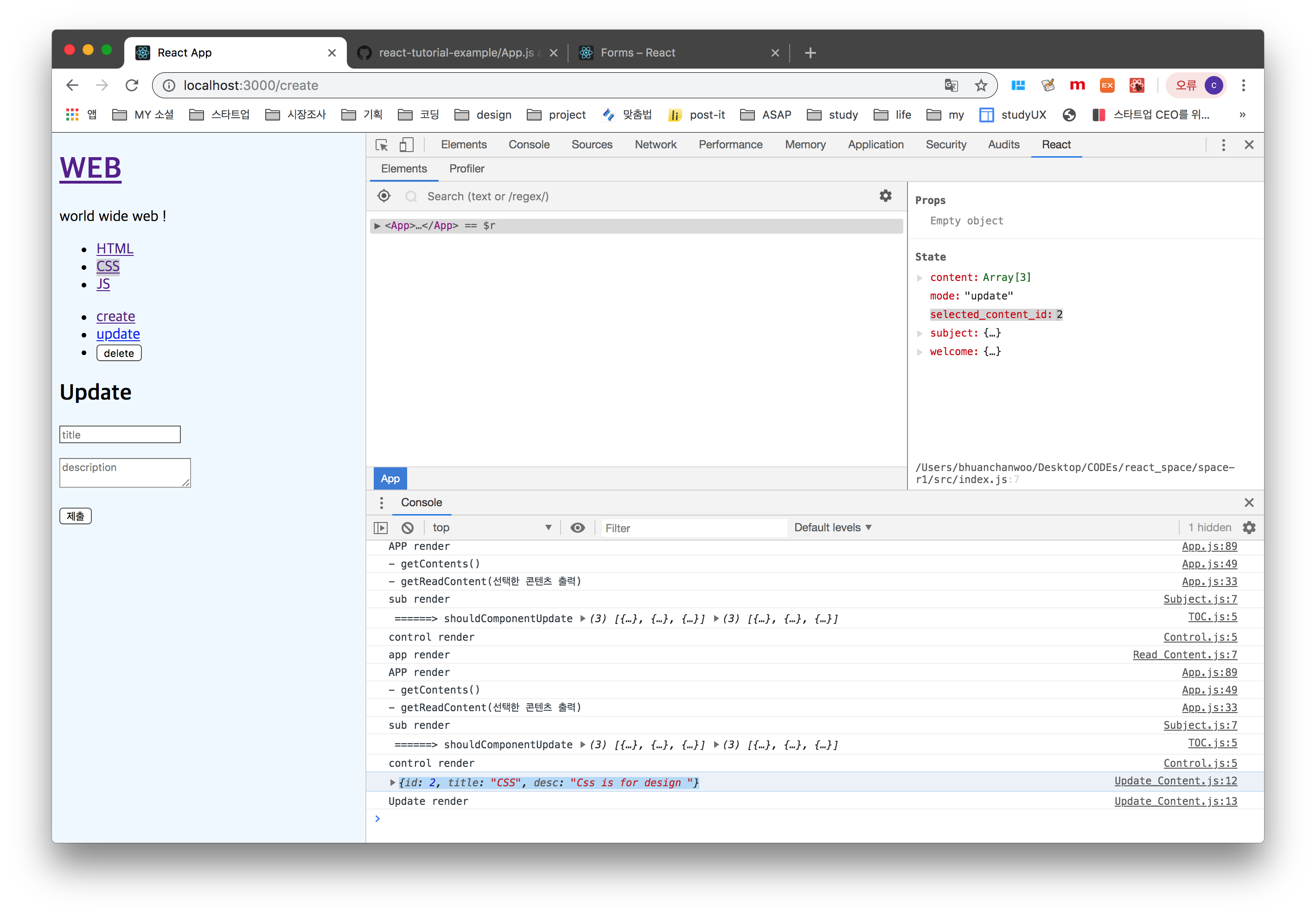Screen dimensions: 1316x917
Task: Click the title input field
Action: (120, 434)
